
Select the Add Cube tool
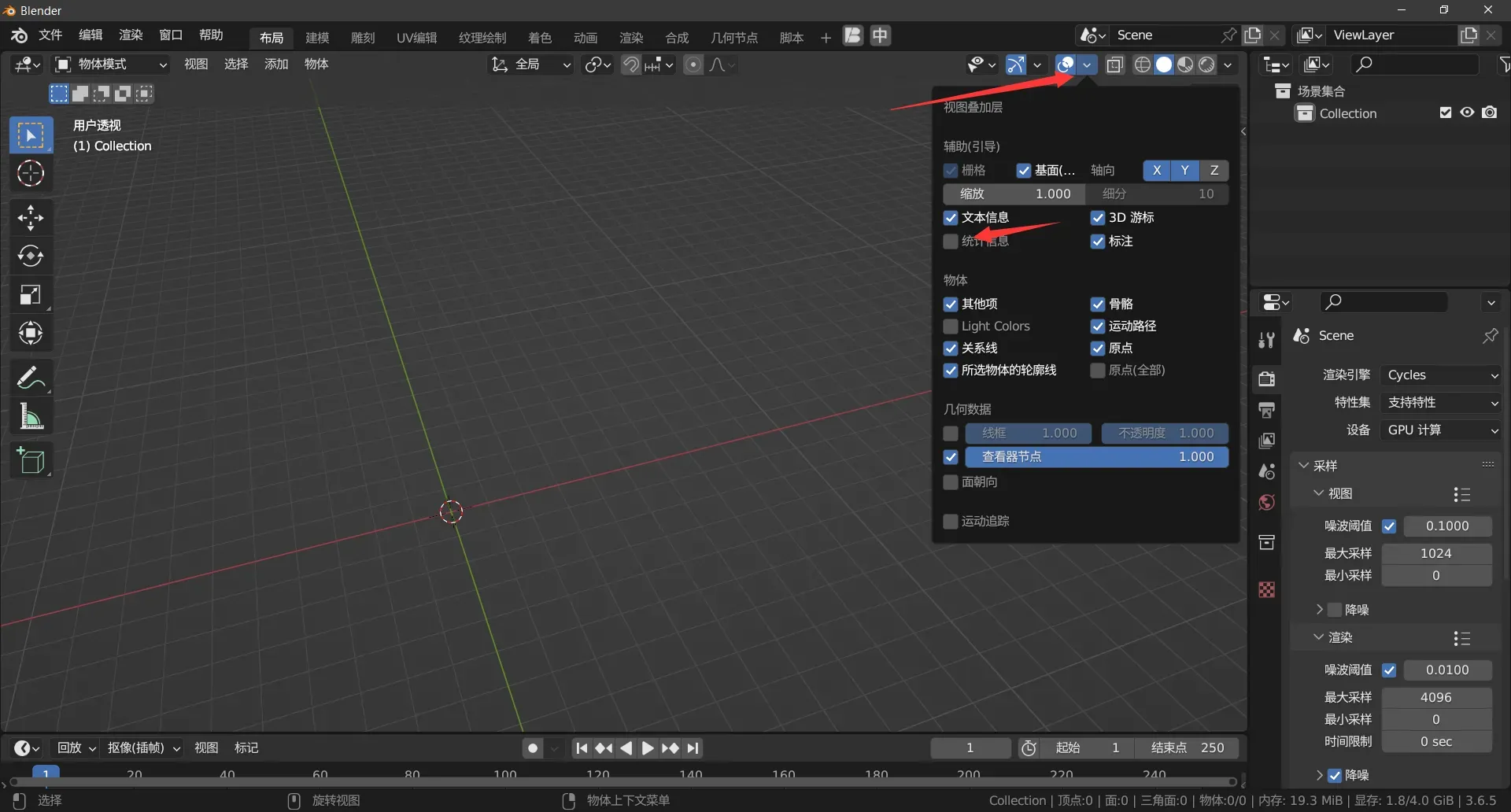point(31,461)
